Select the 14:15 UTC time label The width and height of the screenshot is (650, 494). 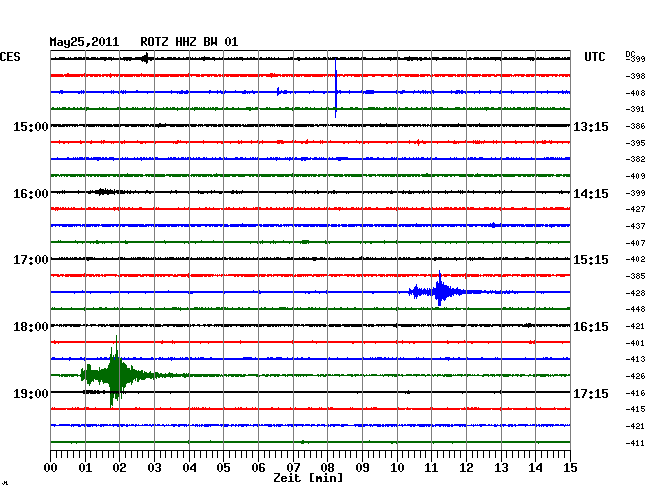tap(591, 194)
